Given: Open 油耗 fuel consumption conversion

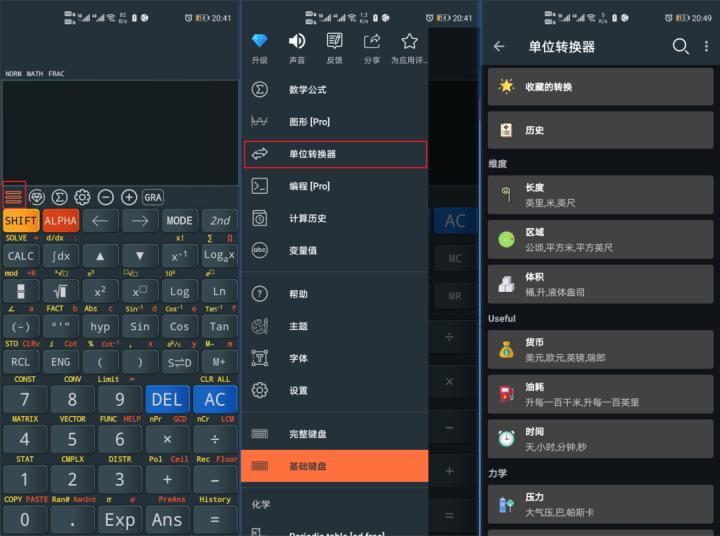Looking at the screenshot, I should point(601,394).
